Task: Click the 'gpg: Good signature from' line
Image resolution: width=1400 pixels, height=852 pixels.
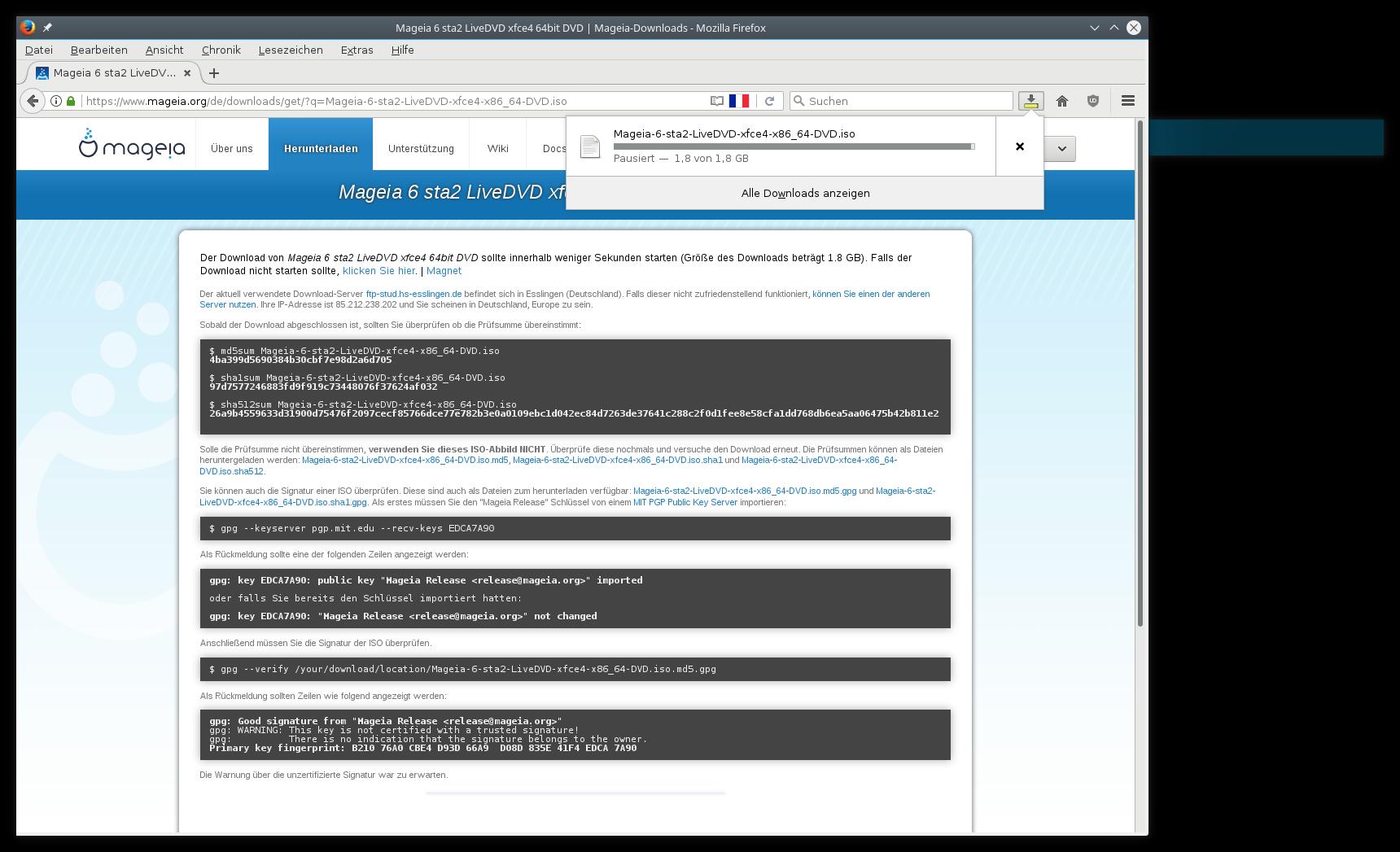Action: pos(386,721)
